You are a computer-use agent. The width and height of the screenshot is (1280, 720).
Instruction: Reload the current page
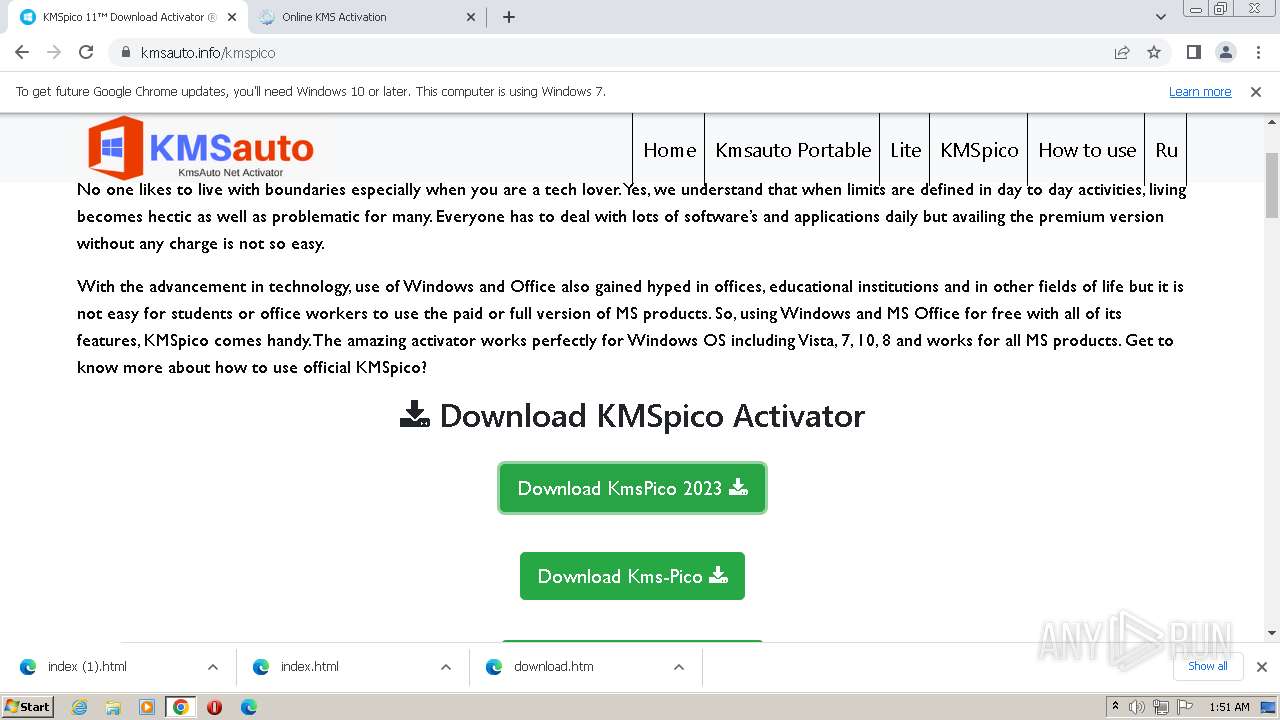[86, 52]
